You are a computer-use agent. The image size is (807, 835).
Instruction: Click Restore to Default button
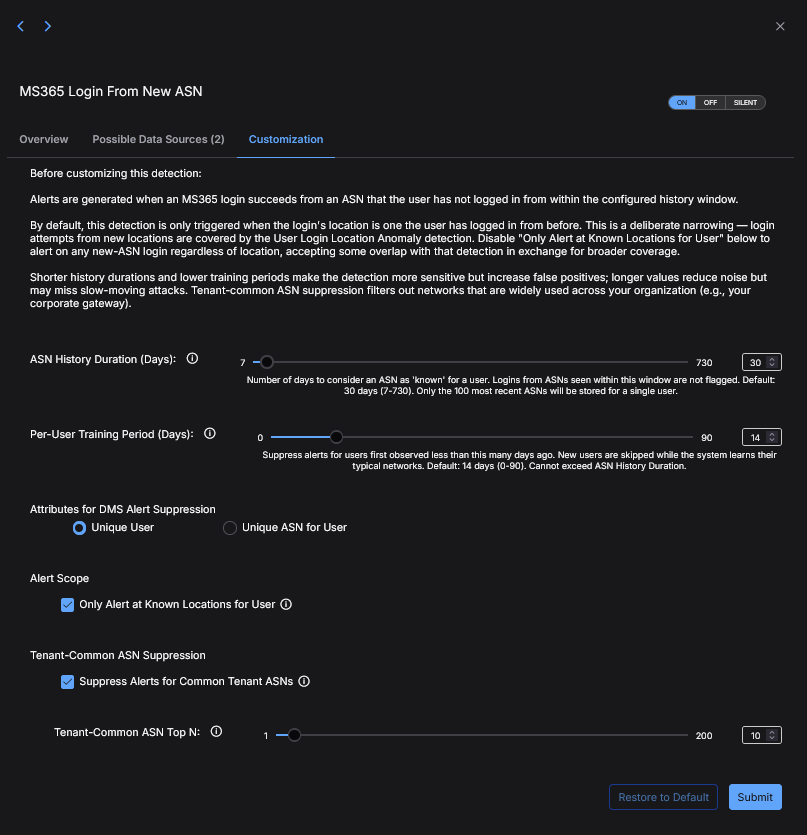pyautogui.click(x=663, y=797)
